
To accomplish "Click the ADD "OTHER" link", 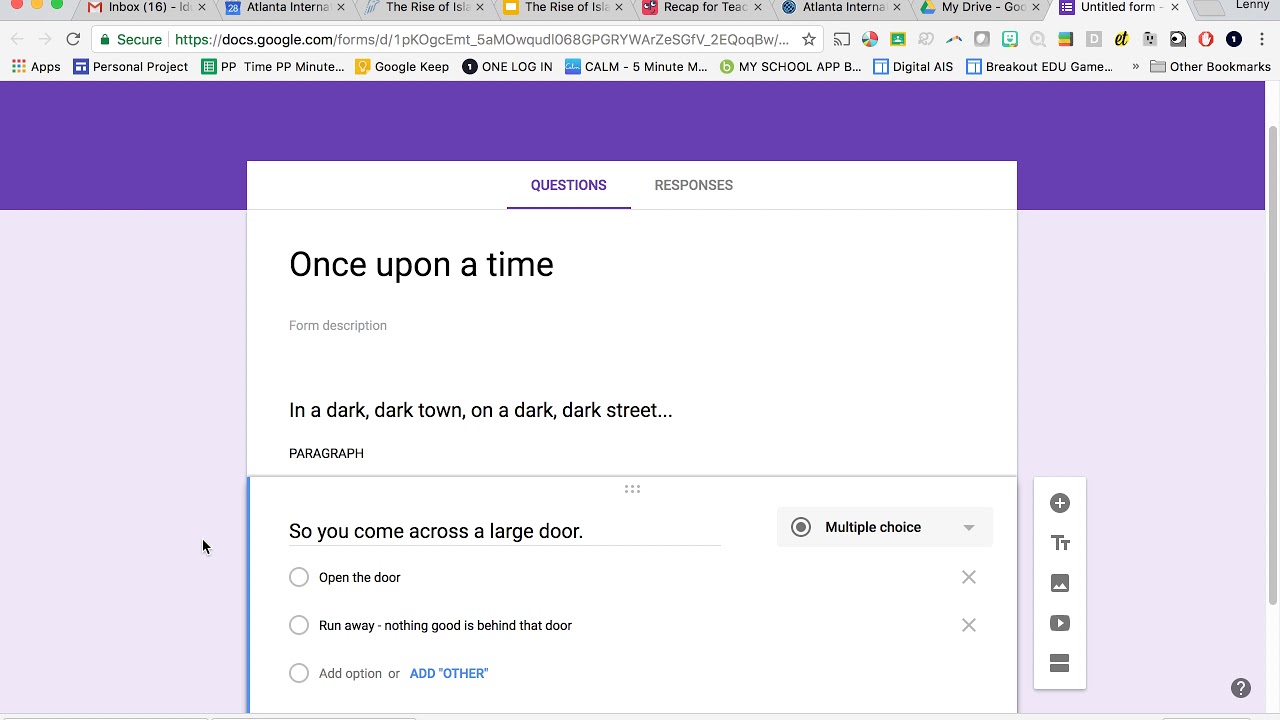I will tap(449, 673).
